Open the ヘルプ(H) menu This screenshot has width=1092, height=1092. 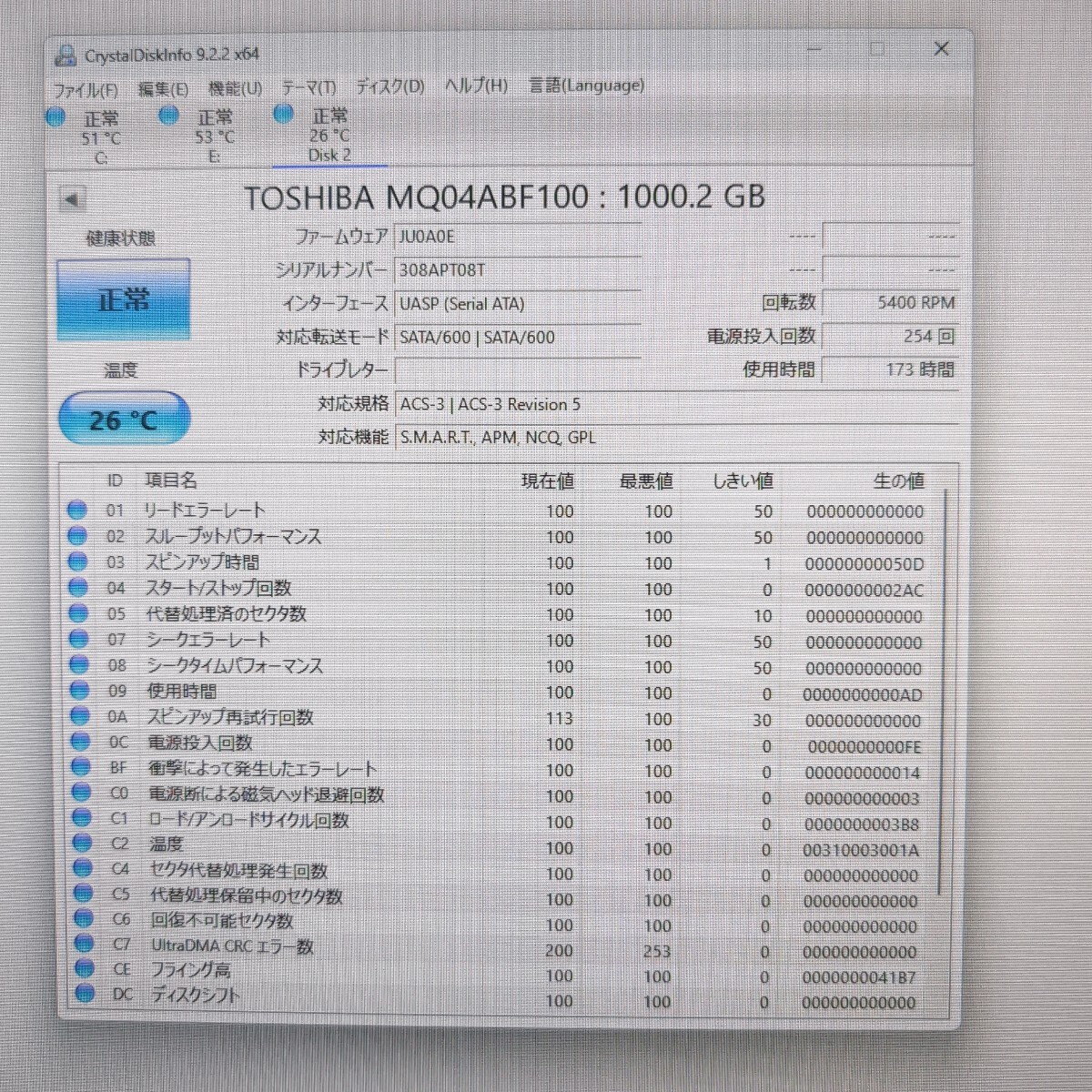click(x=476, y=86)
